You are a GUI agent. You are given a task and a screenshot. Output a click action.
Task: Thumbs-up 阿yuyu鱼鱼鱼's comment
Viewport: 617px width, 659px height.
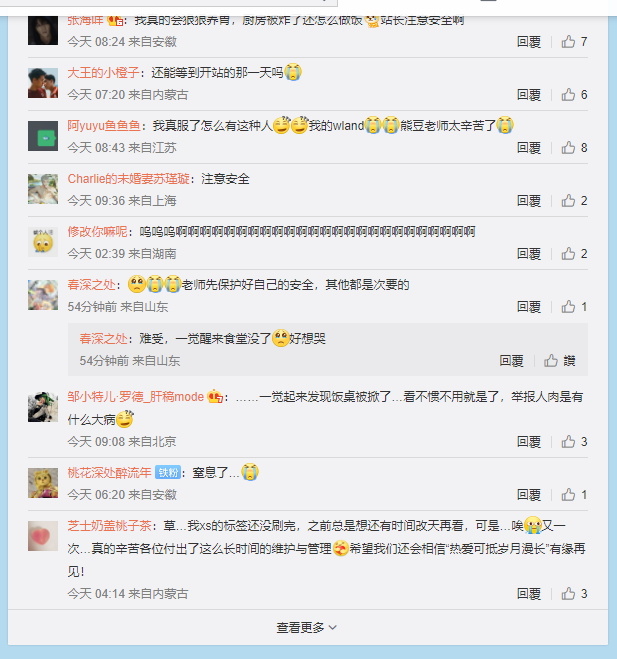(x=574, y=148)
